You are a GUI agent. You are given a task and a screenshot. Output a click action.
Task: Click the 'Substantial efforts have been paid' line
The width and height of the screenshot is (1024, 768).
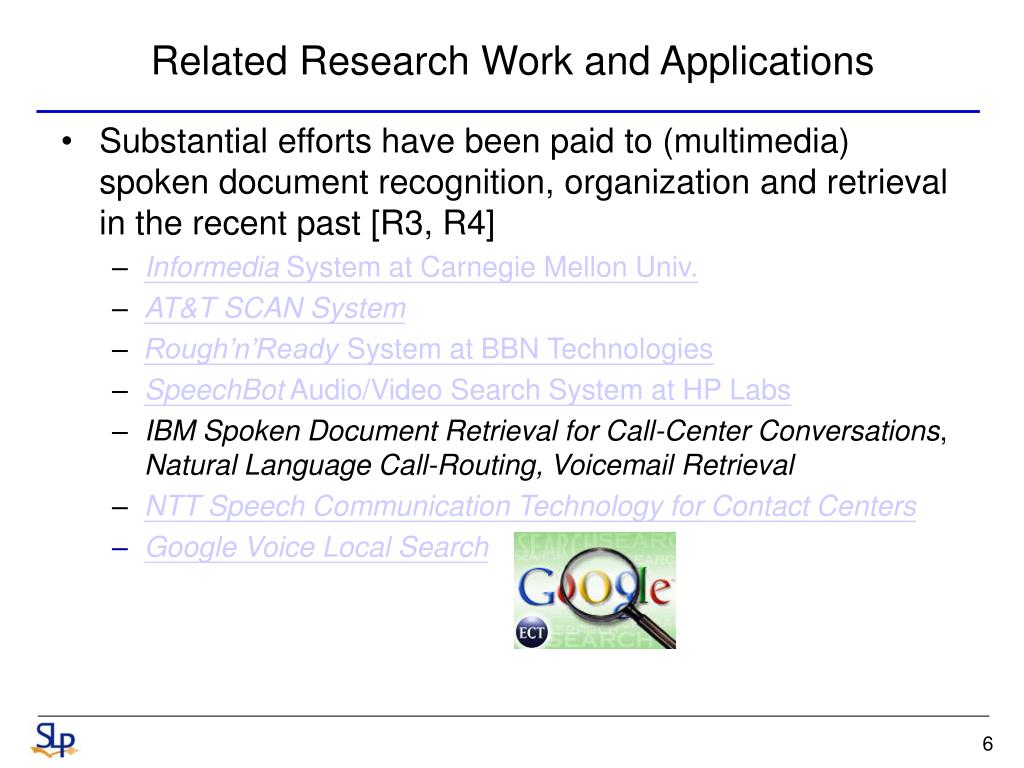[x=473, y=142]
